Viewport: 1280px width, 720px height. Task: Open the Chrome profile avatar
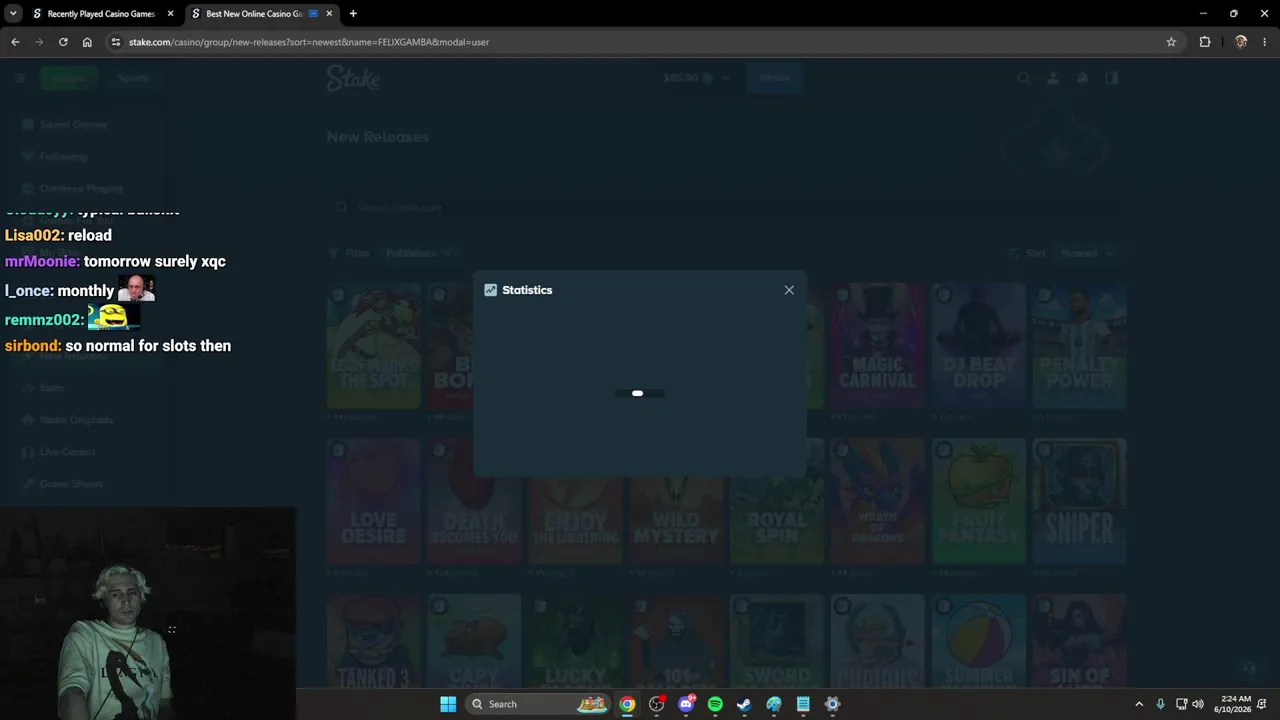click(1241, 42)
